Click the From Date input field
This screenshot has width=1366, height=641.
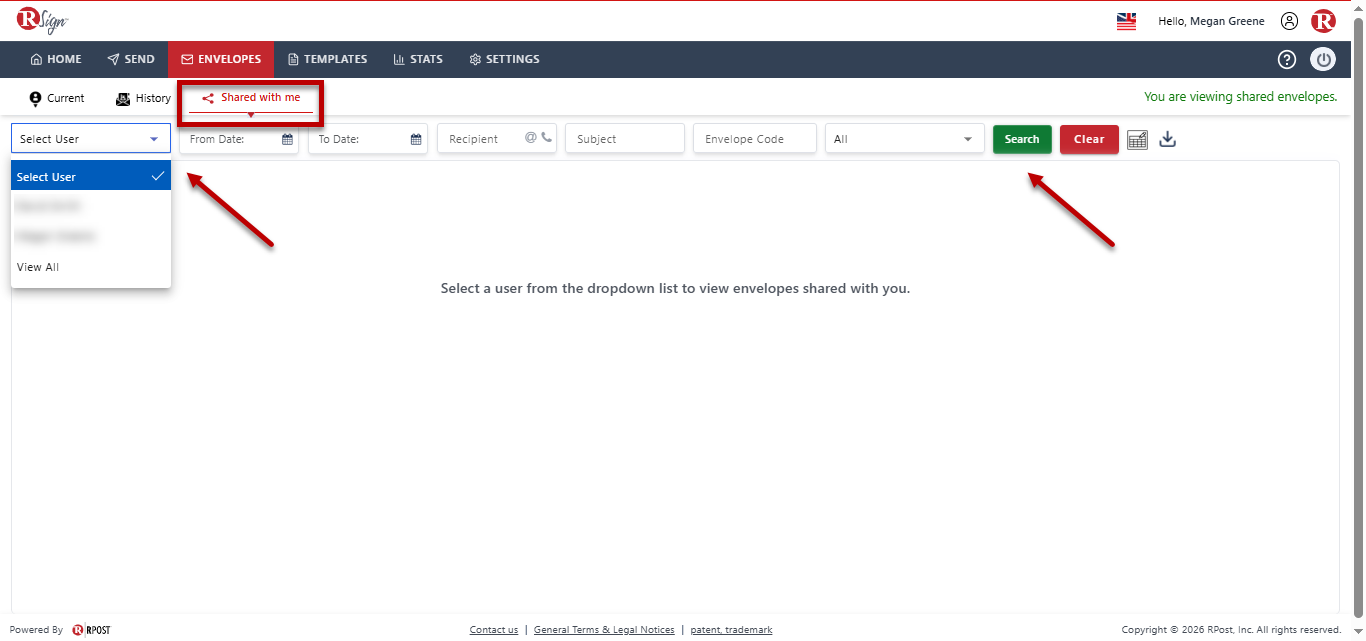pyautogui.click(x=239, y=139)
